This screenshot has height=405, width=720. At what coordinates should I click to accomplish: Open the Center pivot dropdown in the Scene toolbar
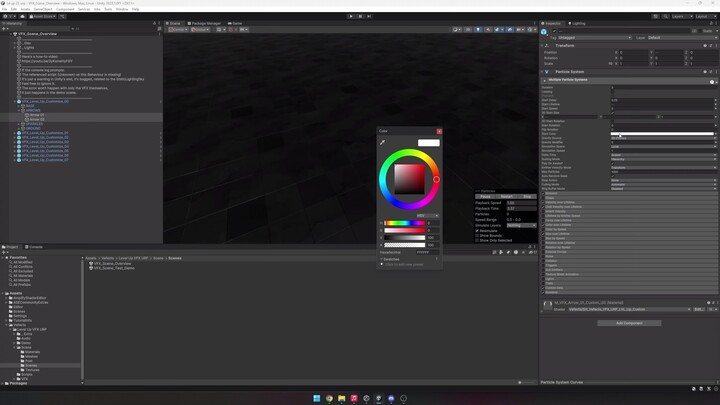tap(178, 29)
